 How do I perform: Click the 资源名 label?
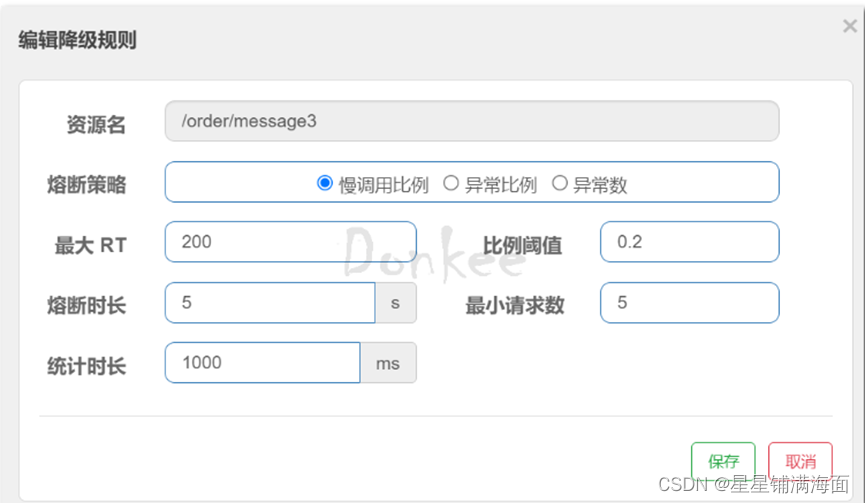pyautogui.click(x=96, y=125)
